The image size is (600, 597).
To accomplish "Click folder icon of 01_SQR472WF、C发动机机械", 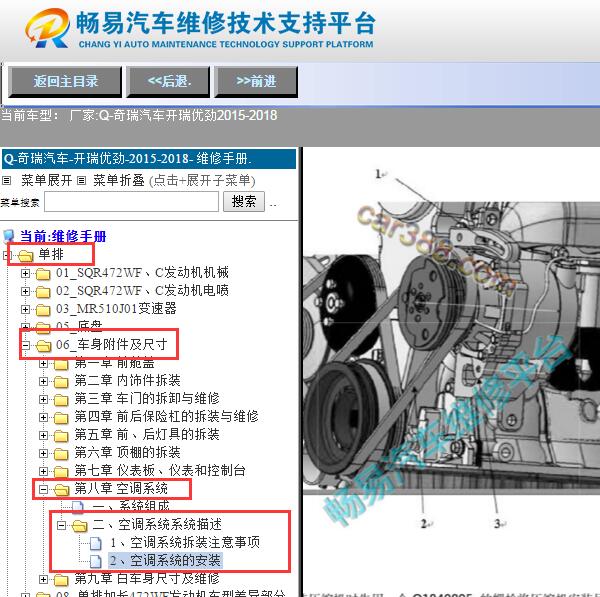I will [x=43, y=274].
